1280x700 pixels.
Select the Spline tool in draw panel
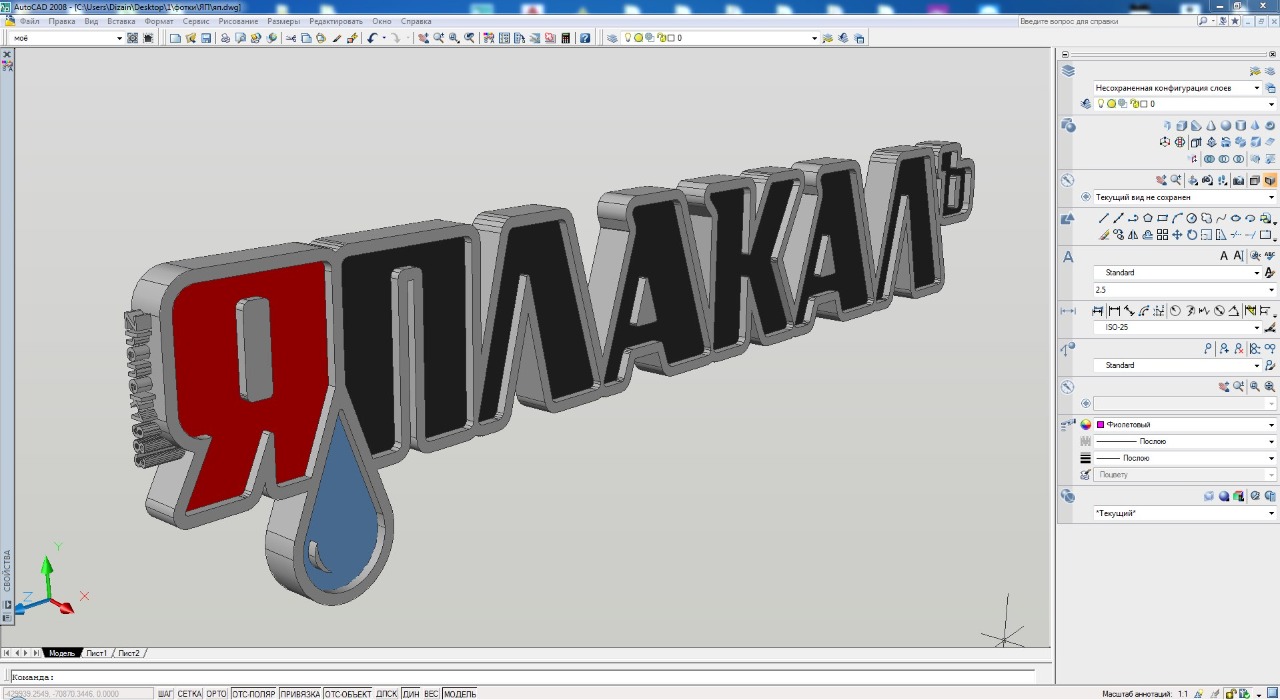pyautogui.click(x=1221, y=218)
